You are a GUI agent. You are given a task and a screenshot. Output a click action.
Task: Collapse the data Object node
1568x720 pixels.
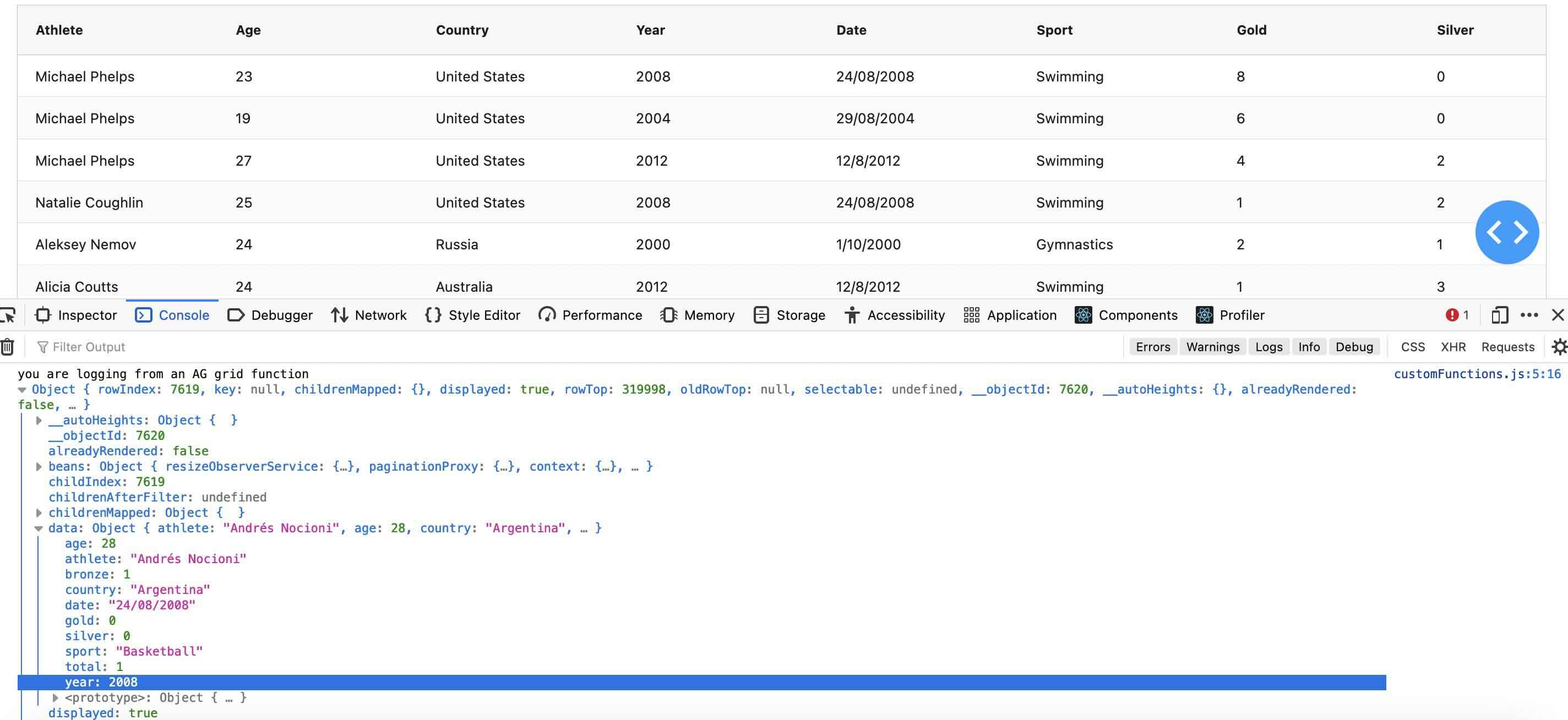pos(39,528)
